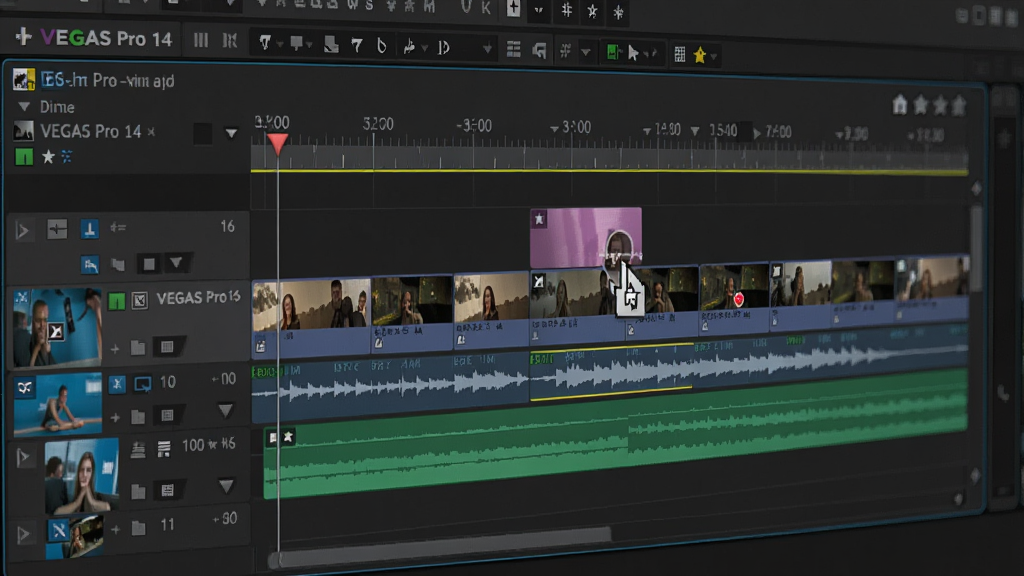Open the dropdown triangle on track 16

tap(176, 263)
